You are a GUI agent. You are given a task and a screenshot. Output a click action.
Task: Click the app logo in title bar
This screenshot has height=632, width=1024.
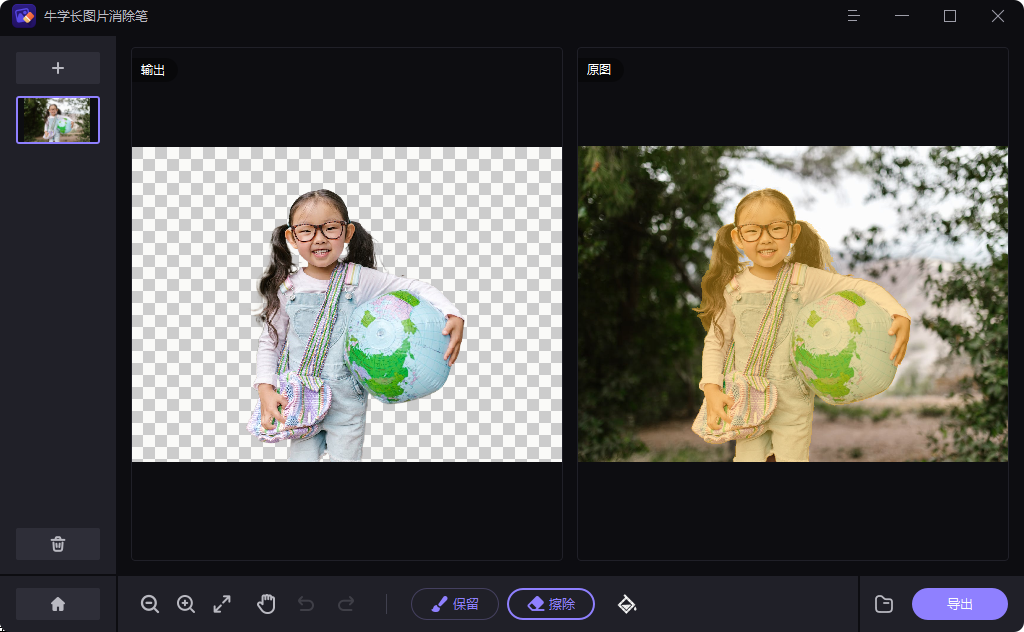(24, 16)
